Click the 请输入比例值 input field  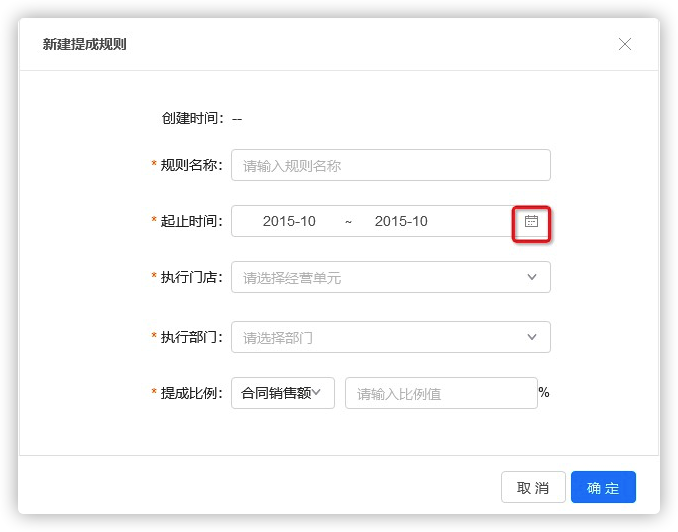tap(441, 393)
